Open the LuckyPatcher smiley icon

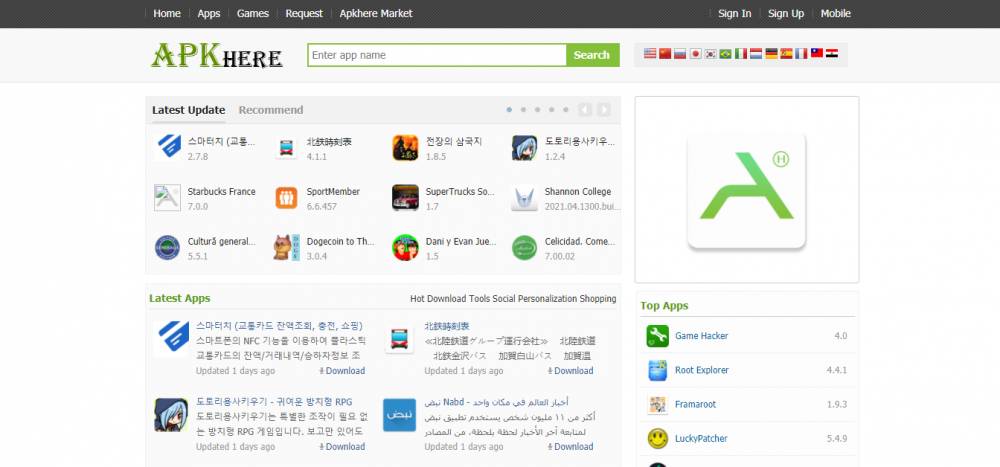tap(658, 439)
